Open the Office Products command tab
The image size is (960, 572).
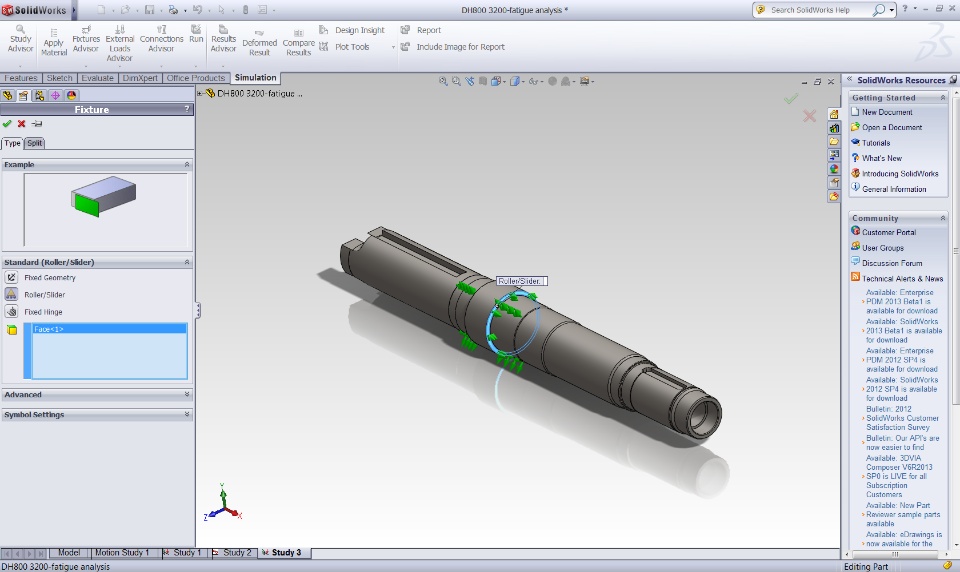[196, 78]
